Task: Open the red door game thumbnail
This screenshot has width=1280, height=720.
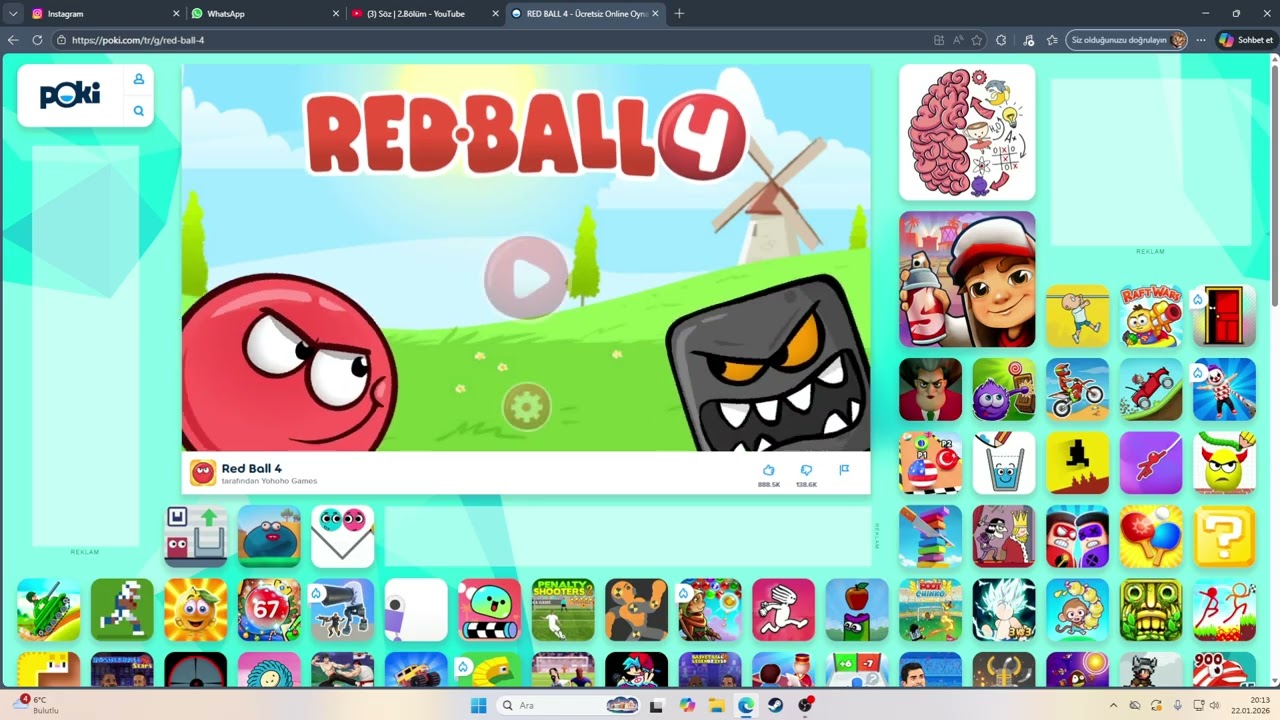Action: (x=1225, y=316)
